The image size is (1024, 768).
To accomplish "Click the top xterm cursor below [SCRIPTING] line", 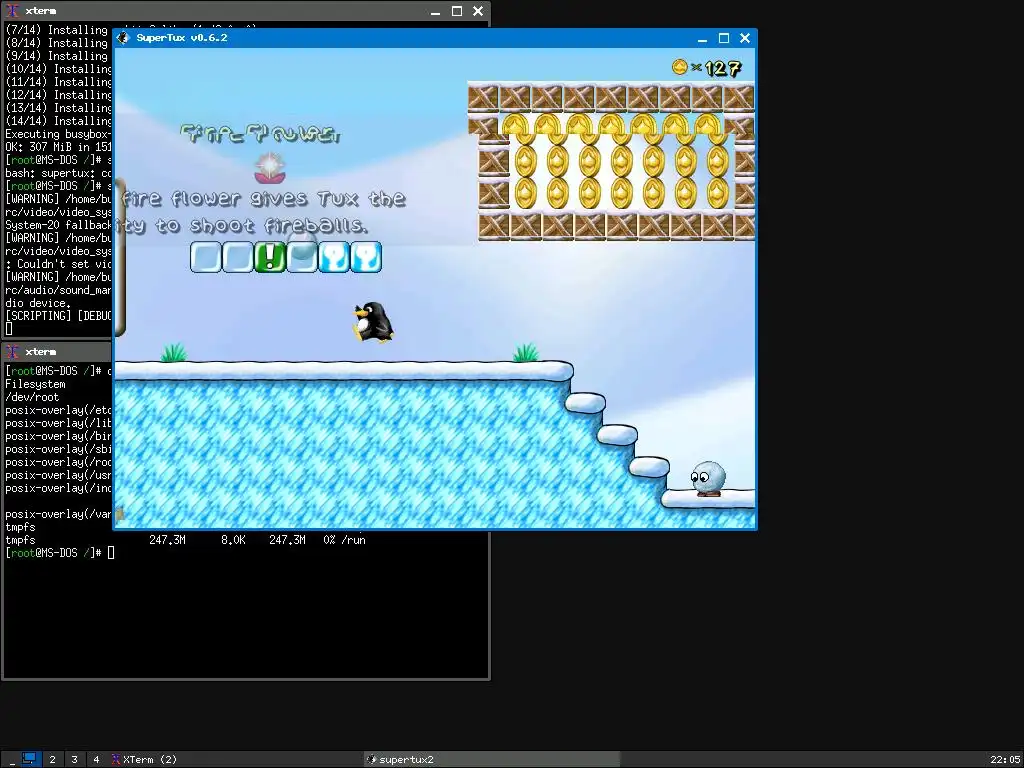I will (x=8, y=329).
